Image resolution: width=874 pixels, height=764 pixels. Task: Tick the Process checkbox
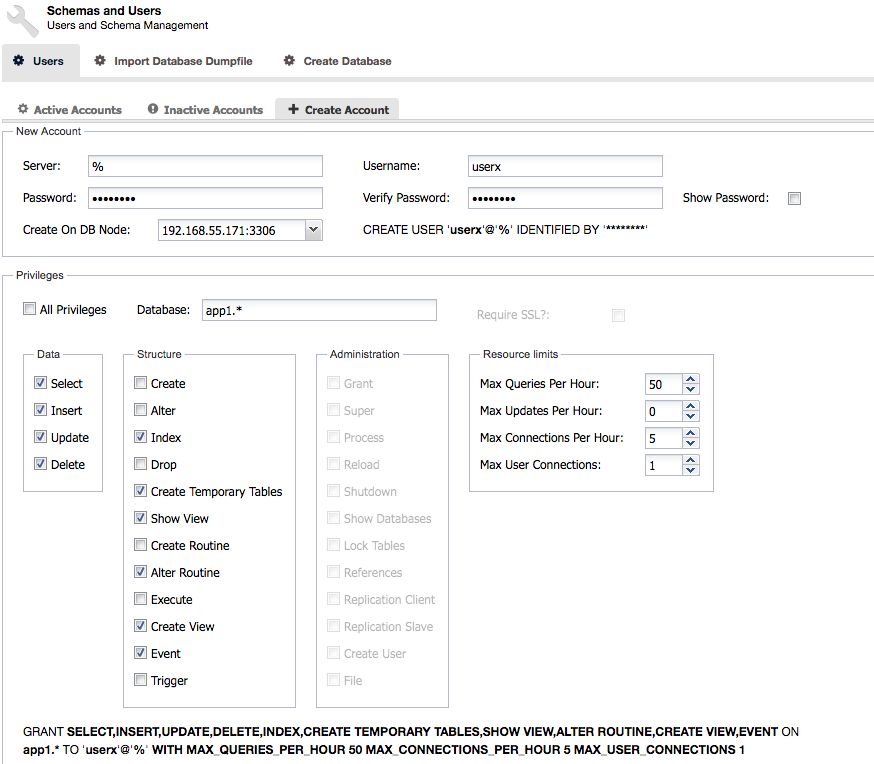point(333,437)
